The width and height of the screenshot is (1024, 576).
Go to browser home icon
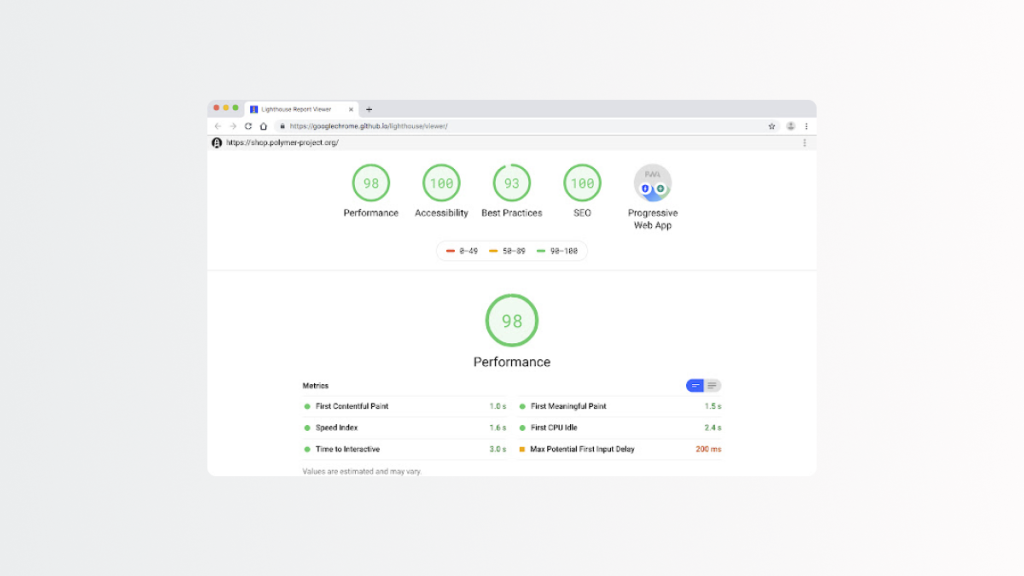(263, 126)
